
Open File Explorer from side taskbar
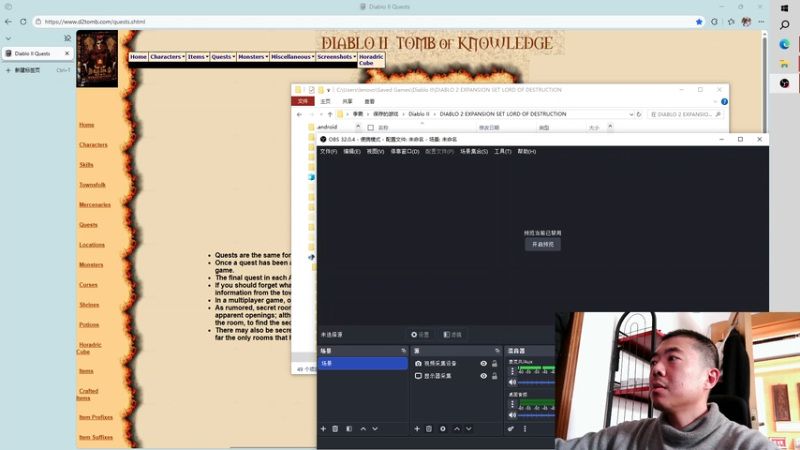click(784, 64)
